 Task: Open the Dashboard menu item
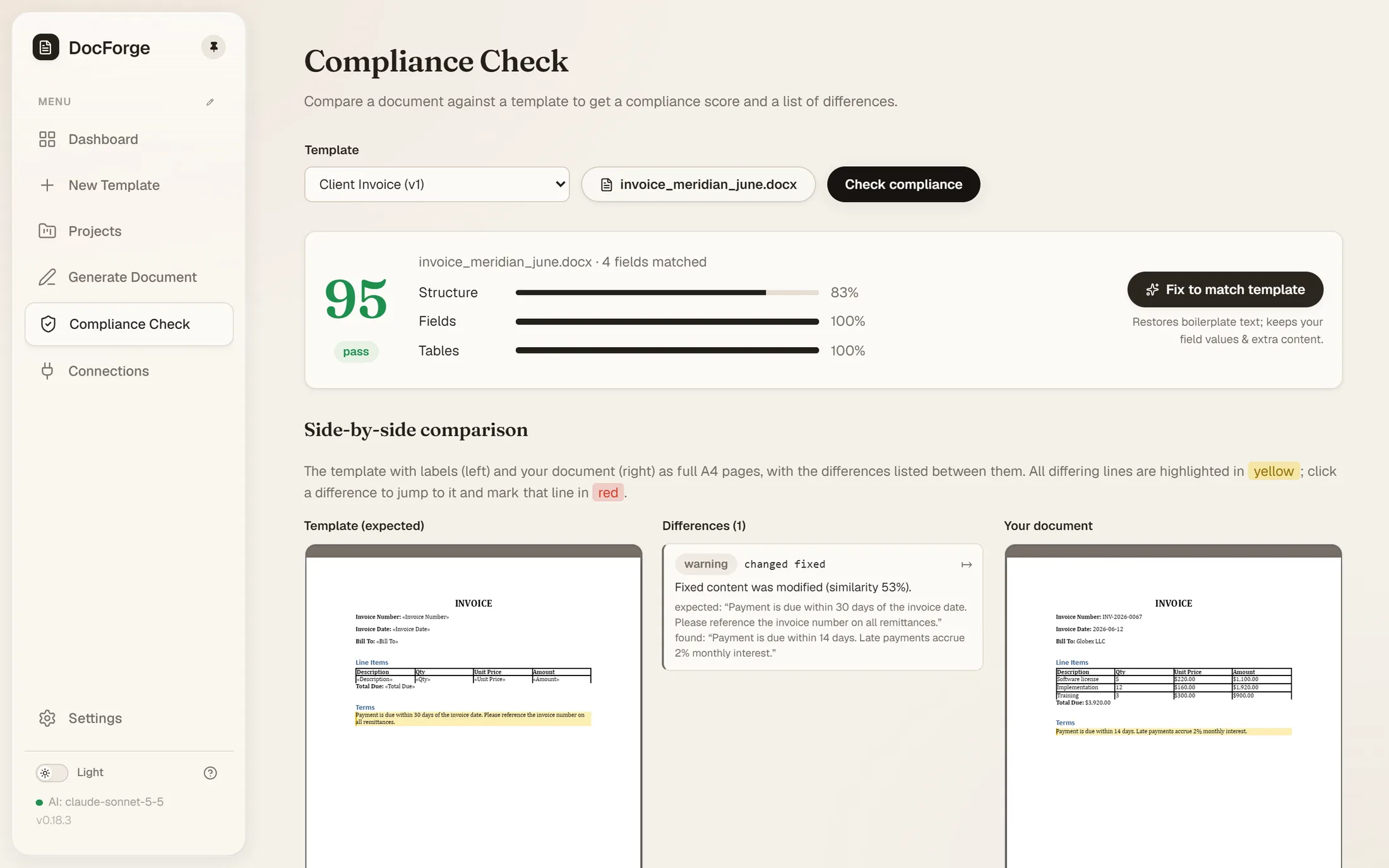129,139
